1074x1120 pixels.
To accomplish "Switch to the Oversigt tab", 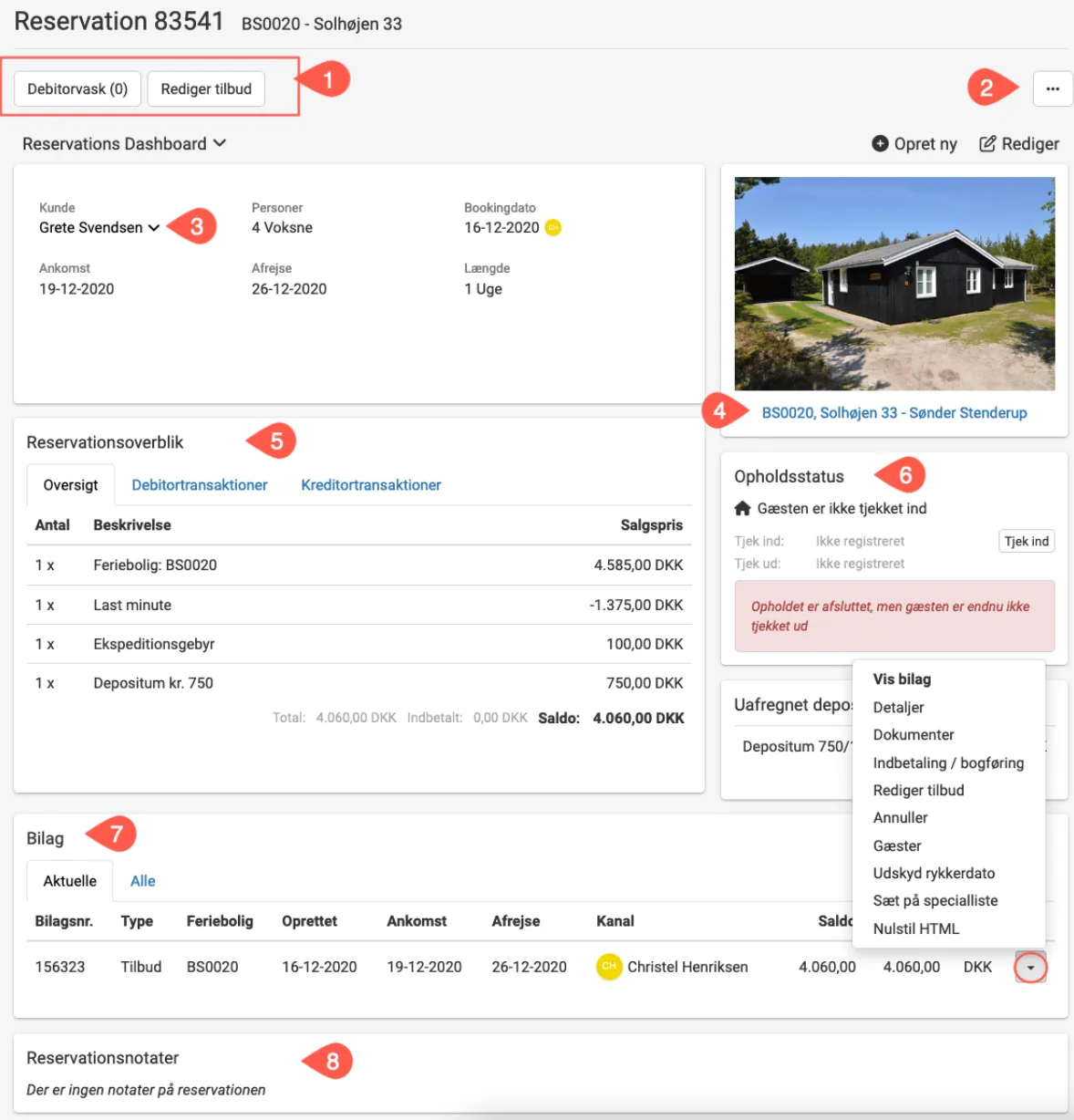I will click(70, 485).
